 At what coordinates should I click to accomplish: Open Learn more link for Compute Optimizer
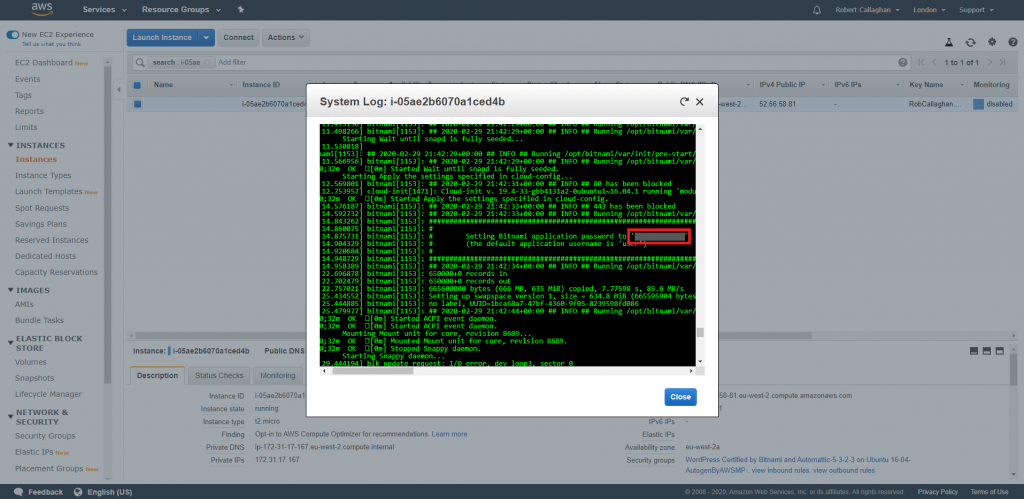pos(449,434)
